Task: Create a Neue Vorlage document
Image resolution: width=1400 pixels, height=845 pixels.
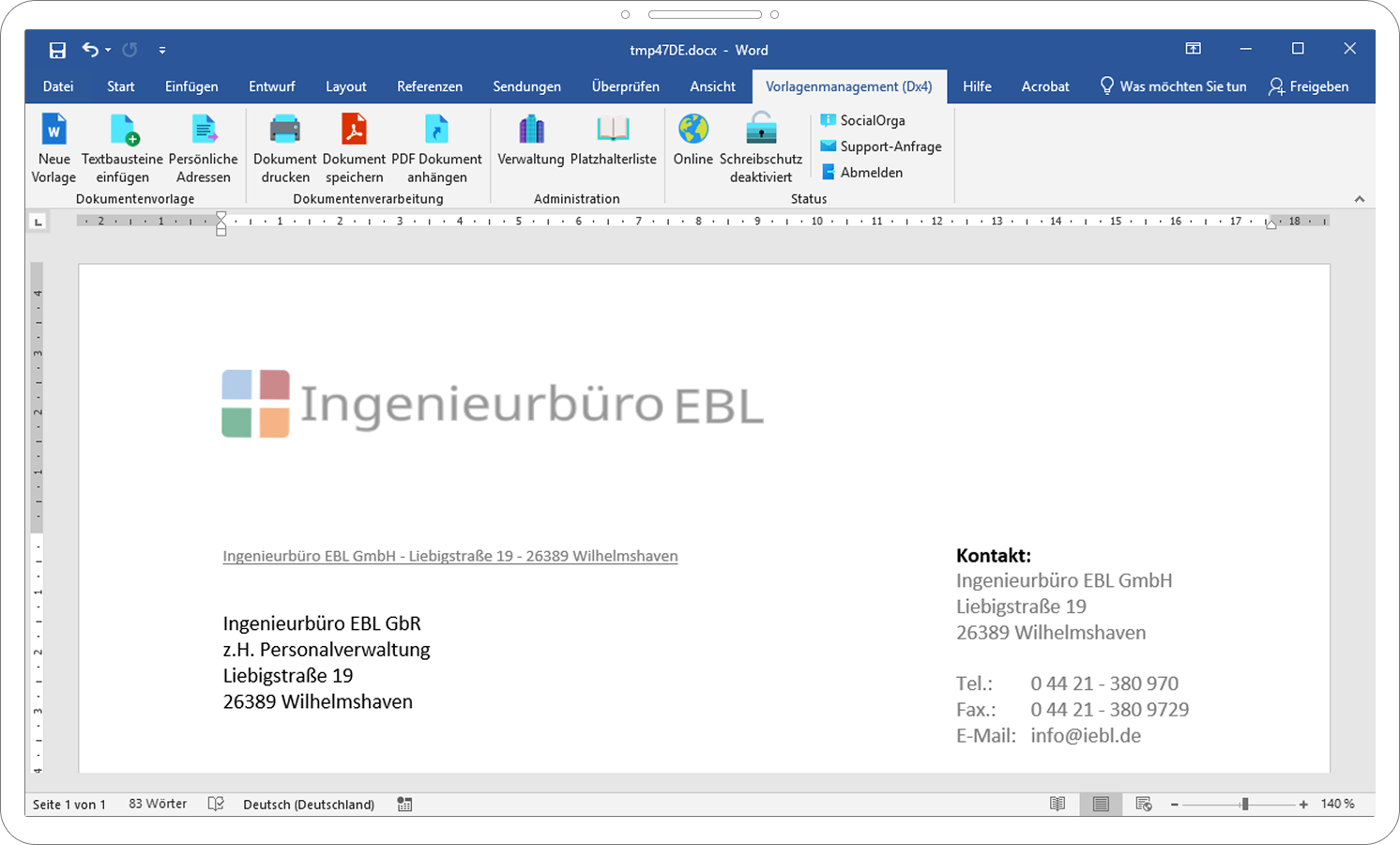Action: (53, 147)
